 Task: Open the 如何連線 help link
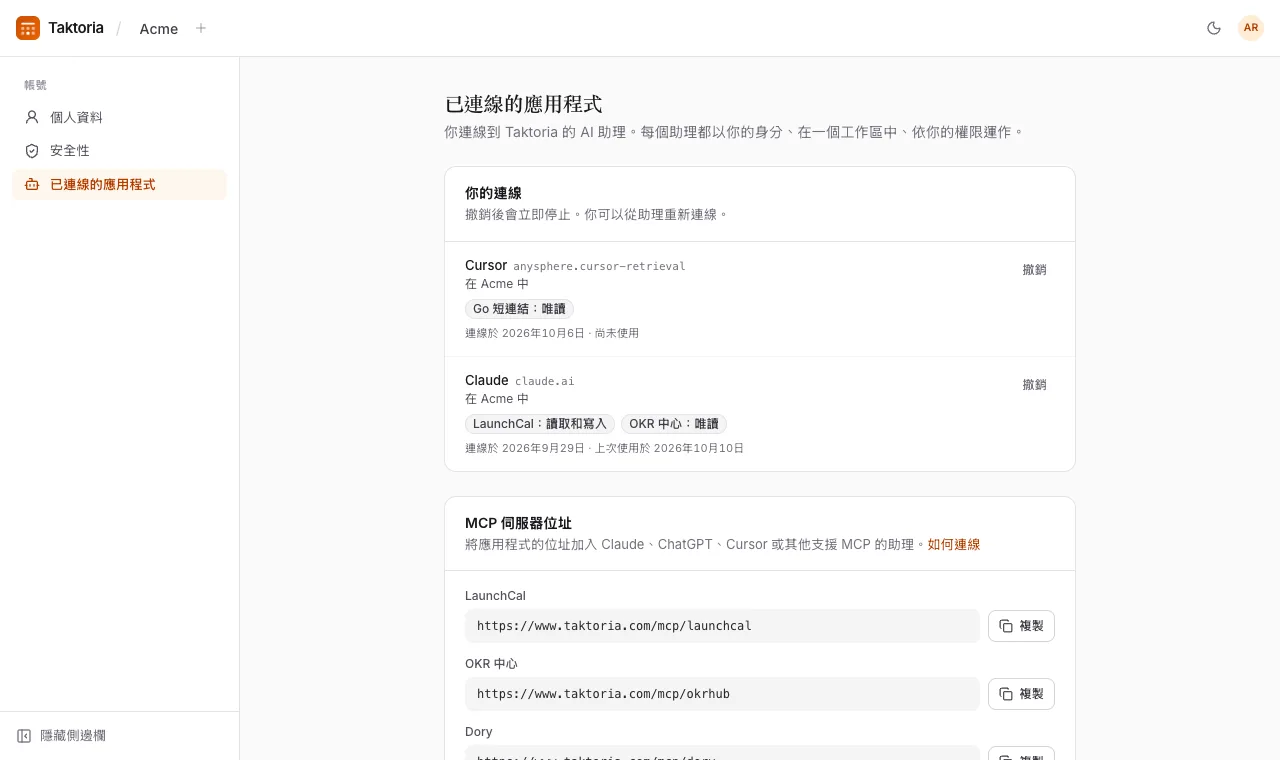[954, 544]
